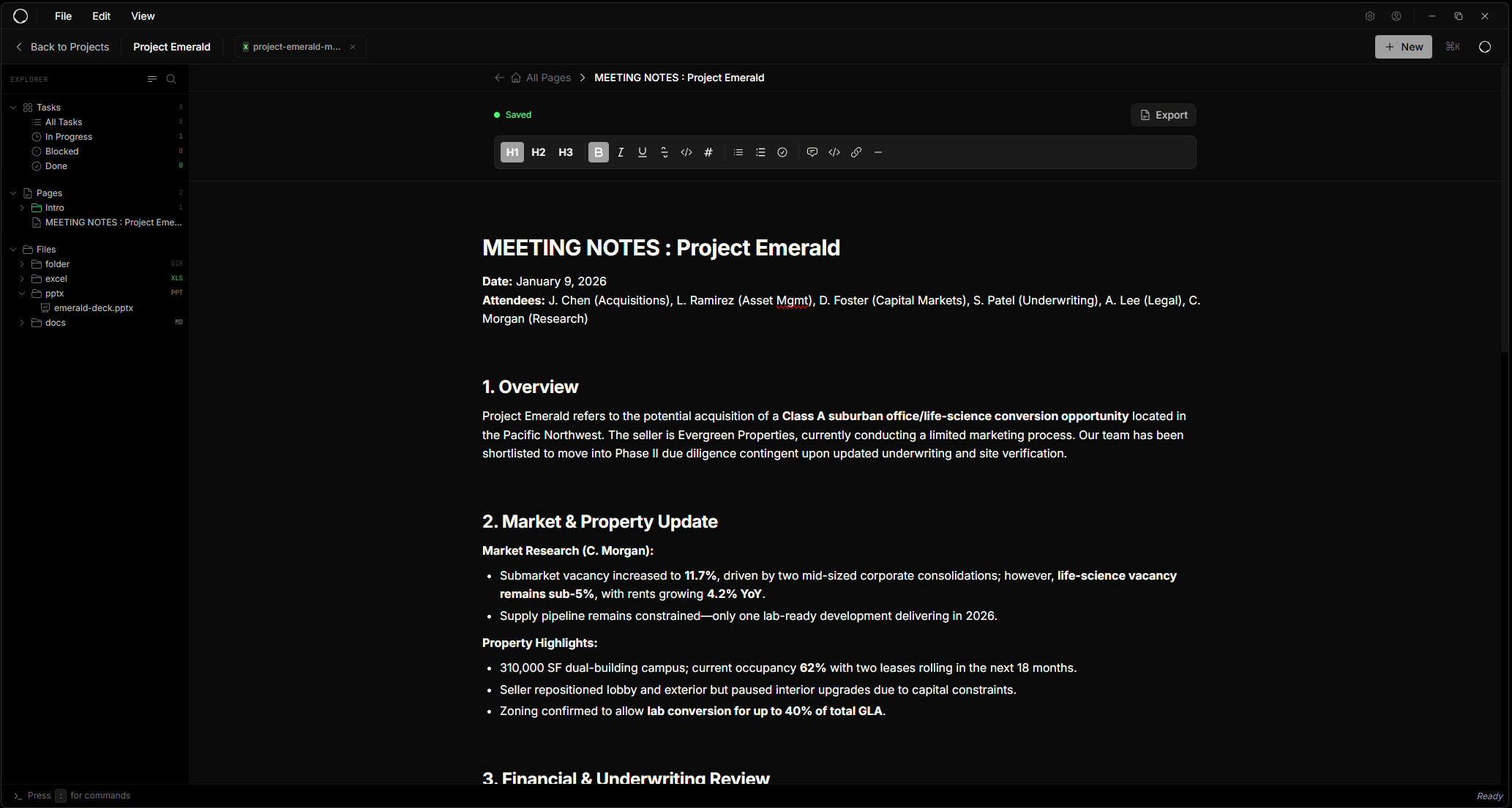Insert a horizontal rule
Image resolution: width=1512 pixels, height=808 pixels.
pos(877,152)
